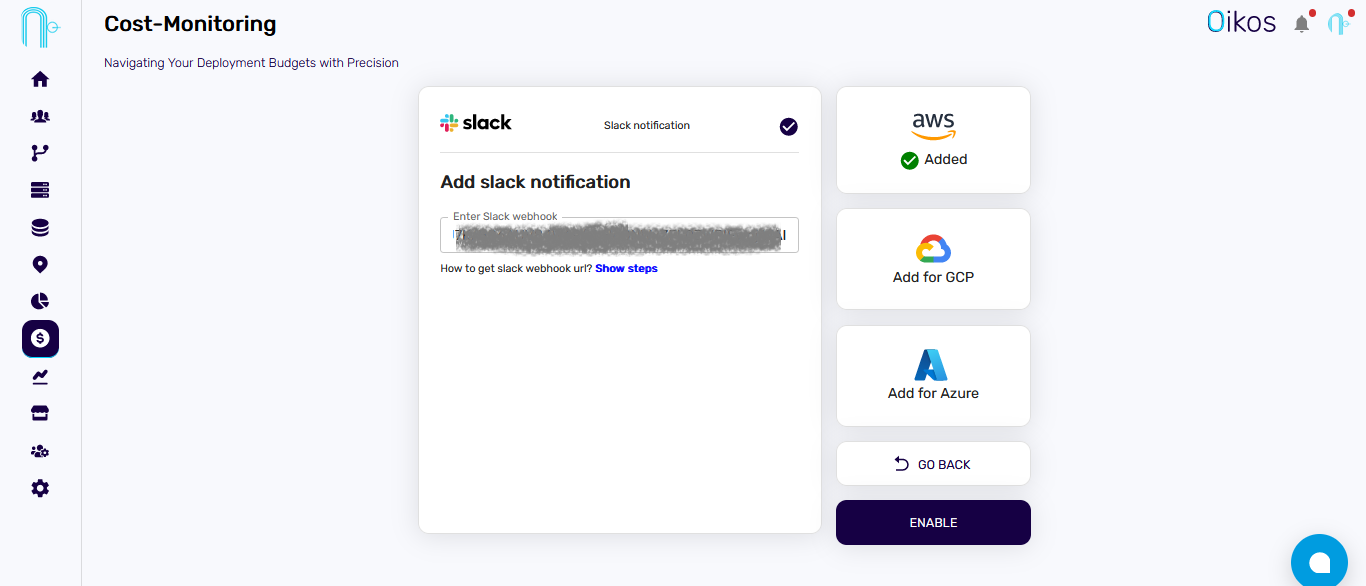Choose Add for Azure
The height and width of the screenshot is (586, 1366).
(x=932, y=376)
